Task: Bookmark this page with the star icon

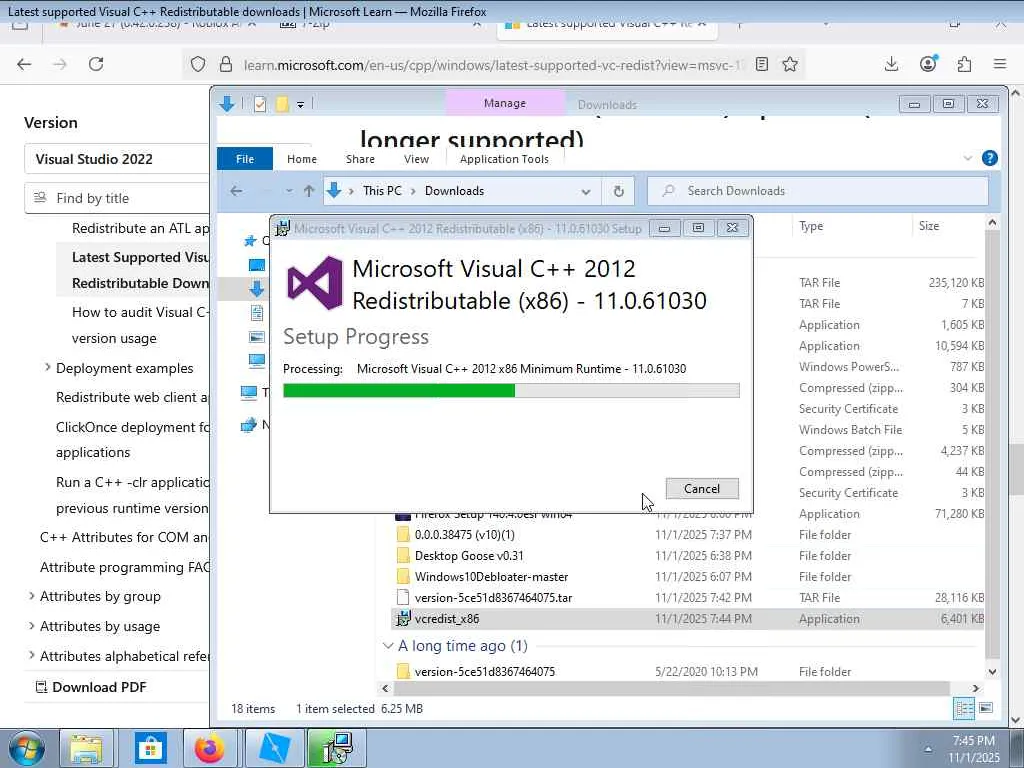Action: tap(790, 64)
